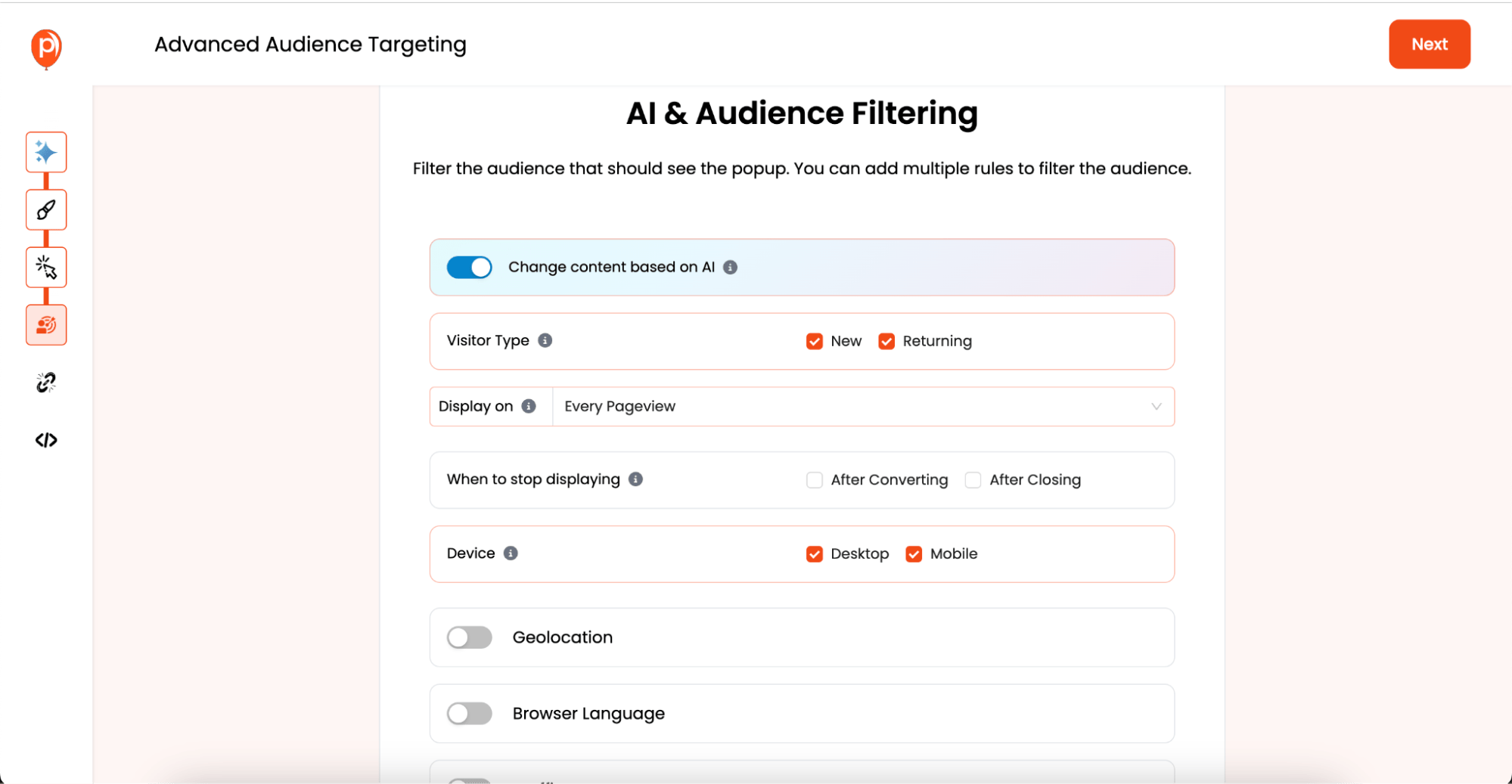Uncheck the New visitor checkbox
The width and height of the screenshot is (1512, 784).
[815, 342]
